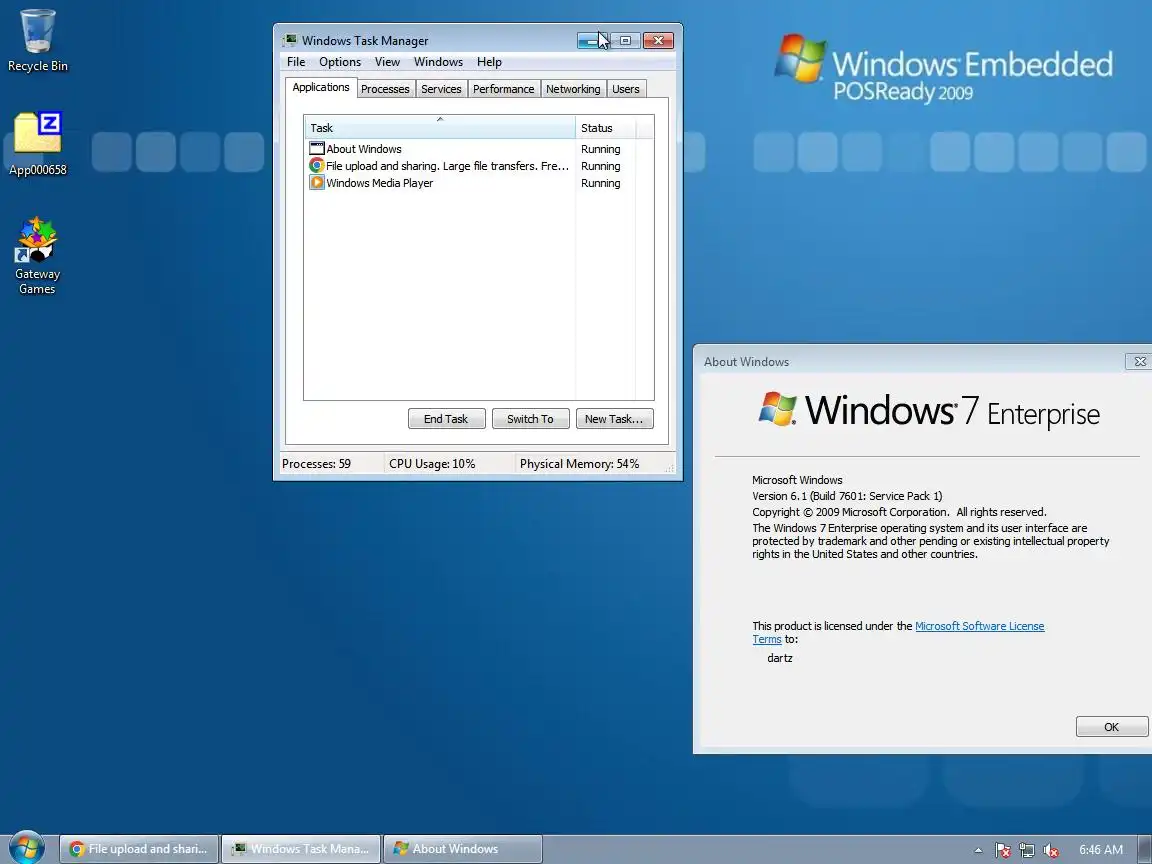Click the About Windows taskbar button

pyautogui.click(x=463, y=849)
